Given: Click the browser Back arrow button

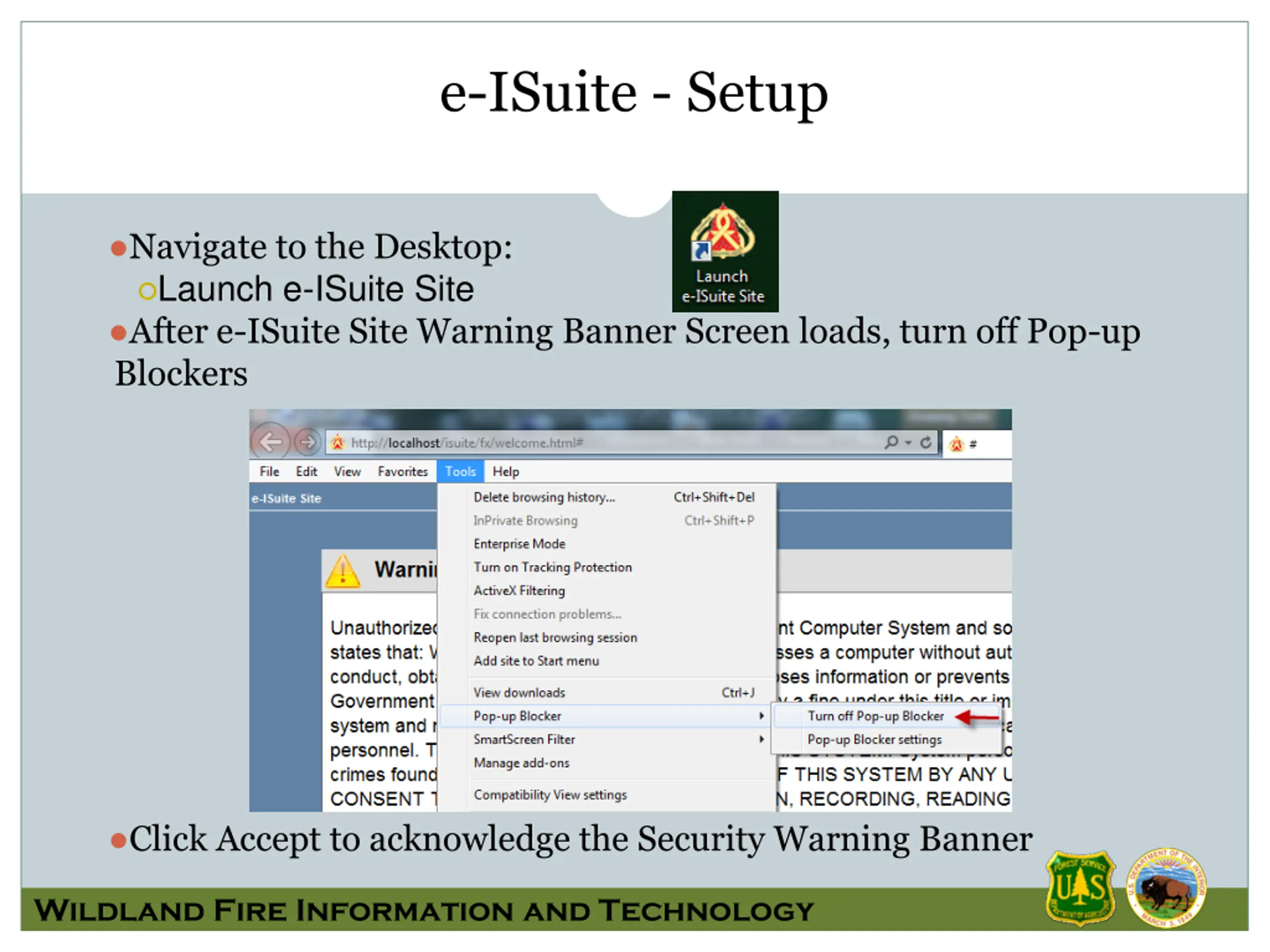Looking at the screenshot, I should coord(270,442).
